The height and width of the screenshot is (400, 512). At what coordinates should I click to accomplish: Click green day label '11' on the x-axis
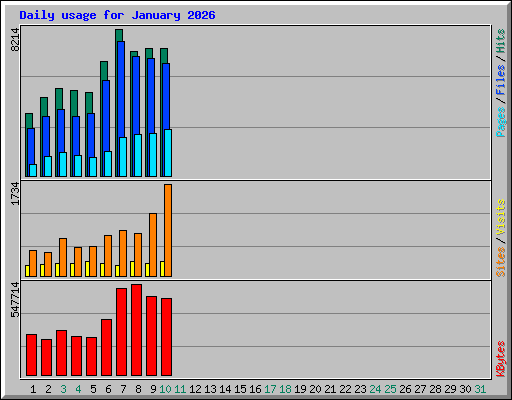click(180, 389)
